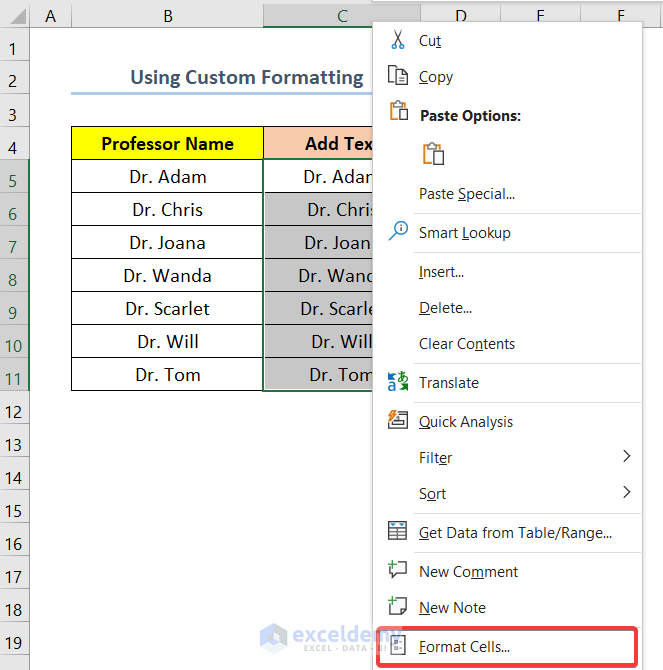Click the clipboard icon beside Paste Options
663x670 pixels.
pos(399,111)
